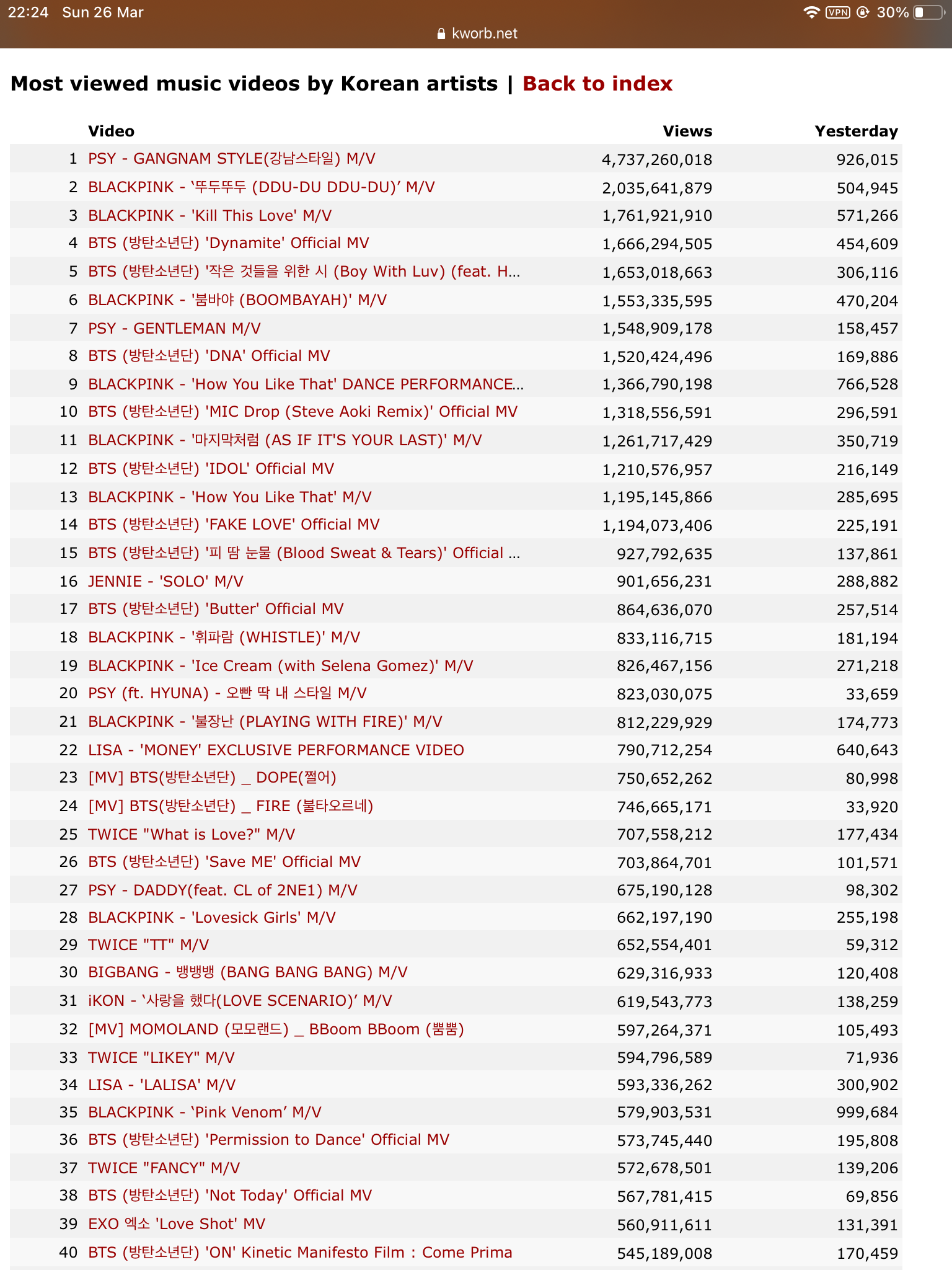Open EXO 'Love Shot' MV link
Image resolution: width=952 pixels, height=1270 pixels.
click(x=177, y=1224)
